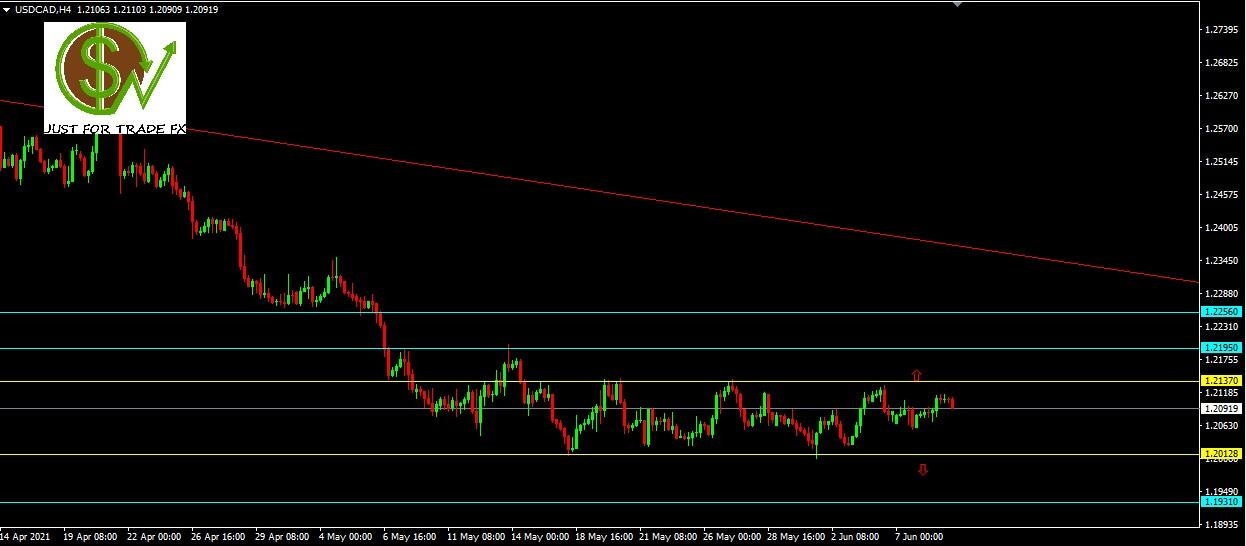Click the current price label 1.20919

click(x=1221, y=408)
